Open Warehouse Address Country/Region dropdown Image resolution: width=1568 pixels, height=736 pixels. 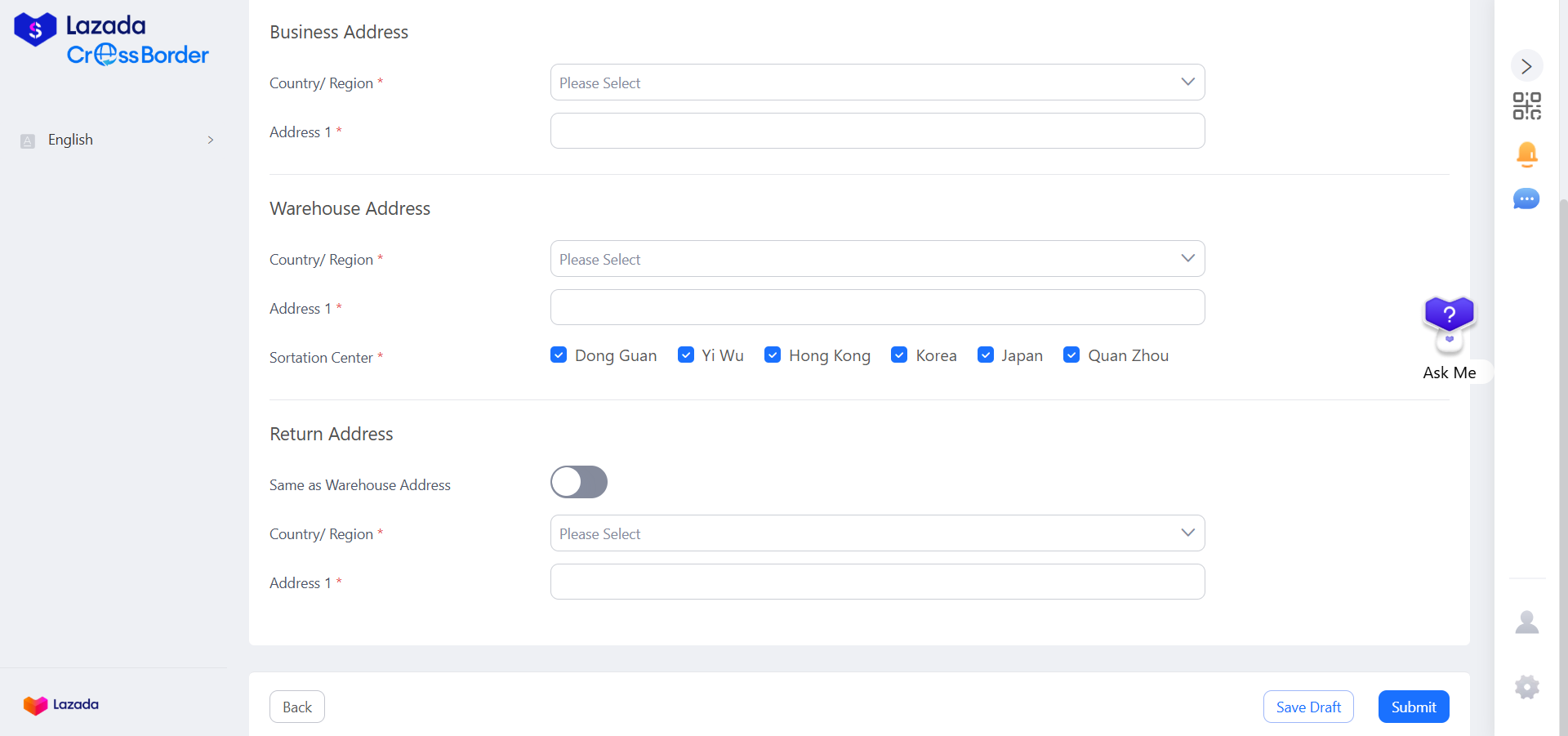[877, 259]
